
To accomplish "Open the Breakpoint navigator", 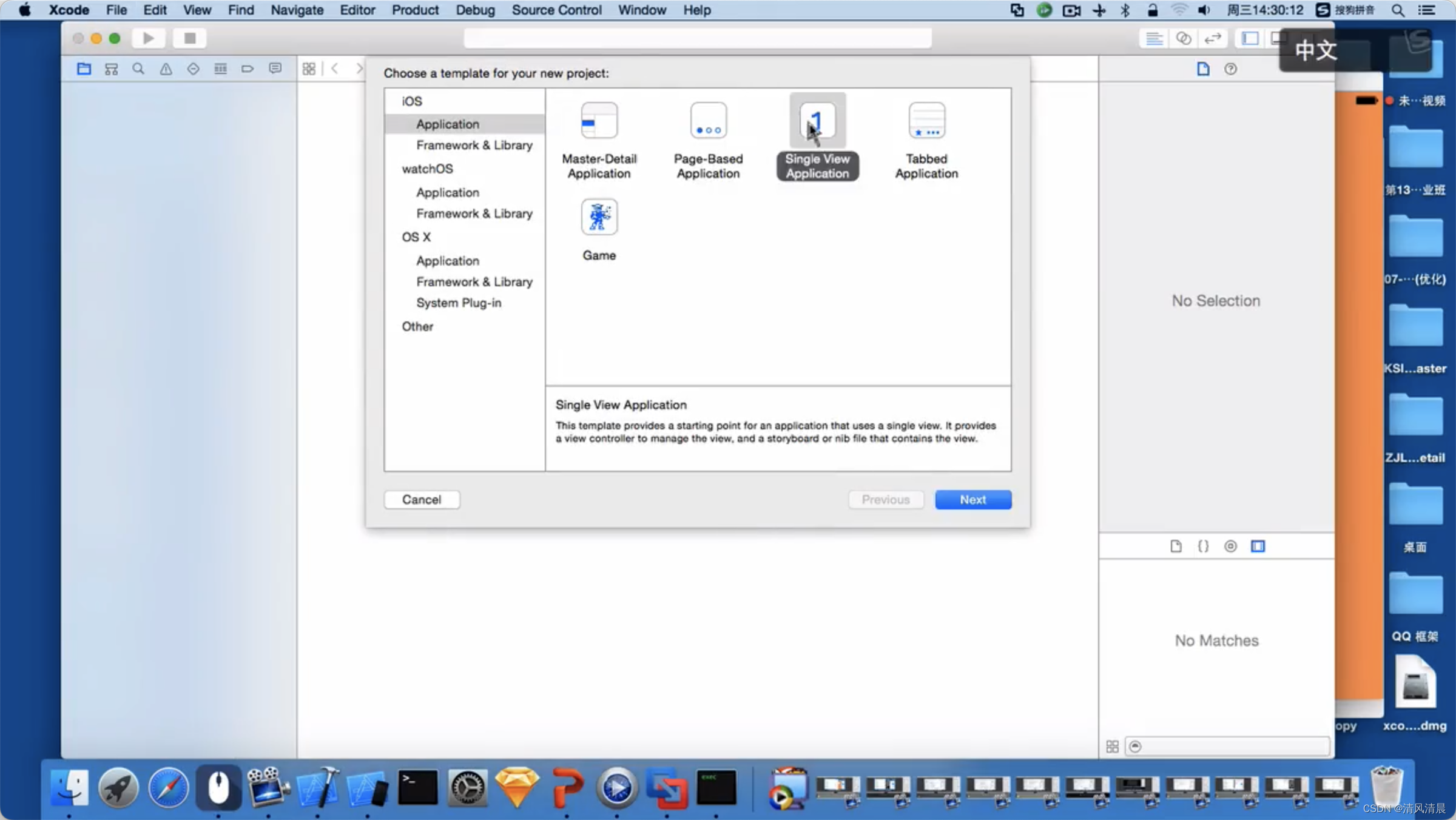I will tap(248, 69).
